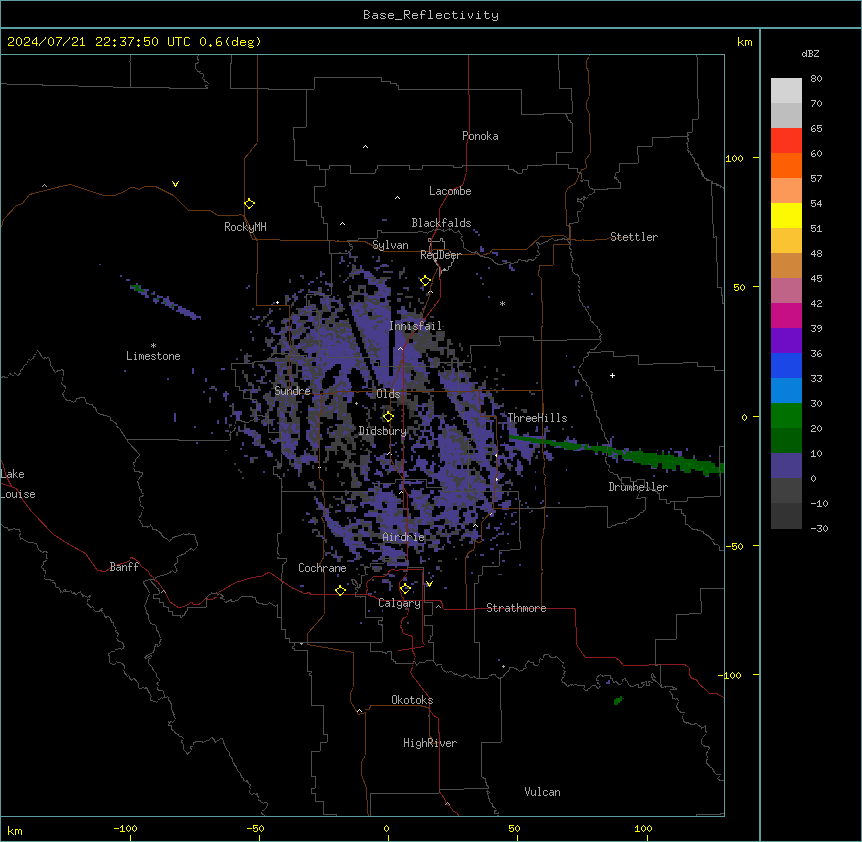862x842 pixels.
Task: Click the Innisfail town label
Action: click(415, 326)
